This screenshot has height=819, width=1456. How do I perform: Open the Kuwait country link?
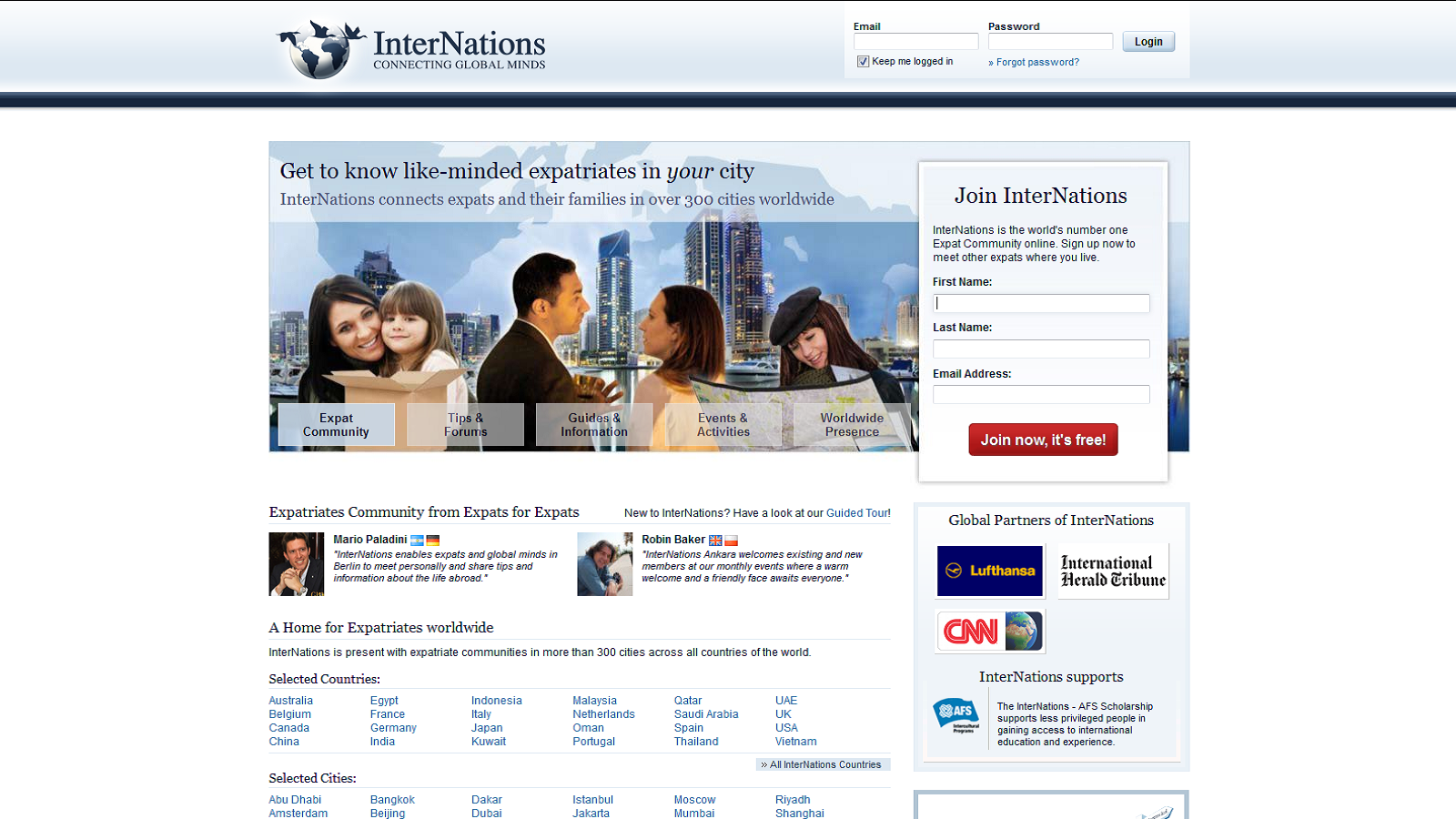pos(489,742)
